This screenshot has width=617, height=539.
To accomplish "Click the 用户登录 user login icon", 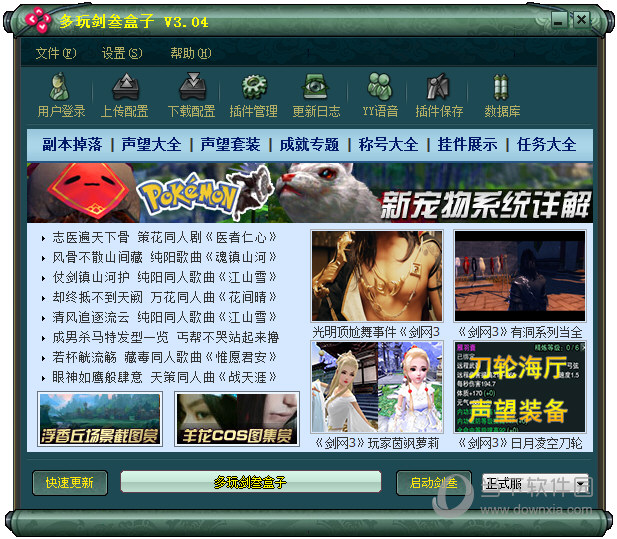I will pos(60,86).
